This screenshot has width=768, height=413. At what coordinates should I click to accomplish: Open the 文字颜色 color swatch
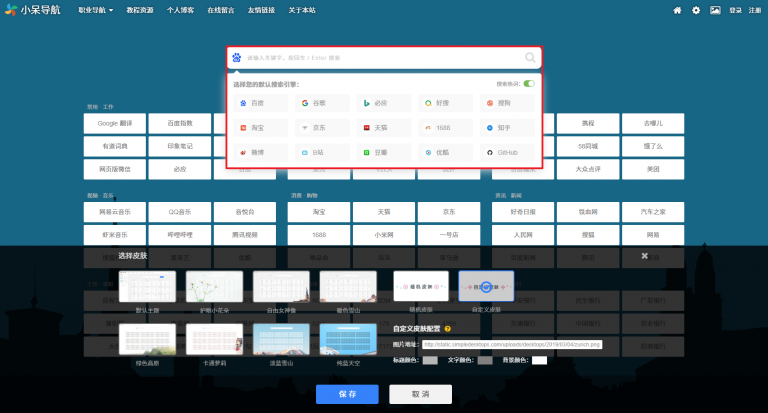(x=485, y=361)
